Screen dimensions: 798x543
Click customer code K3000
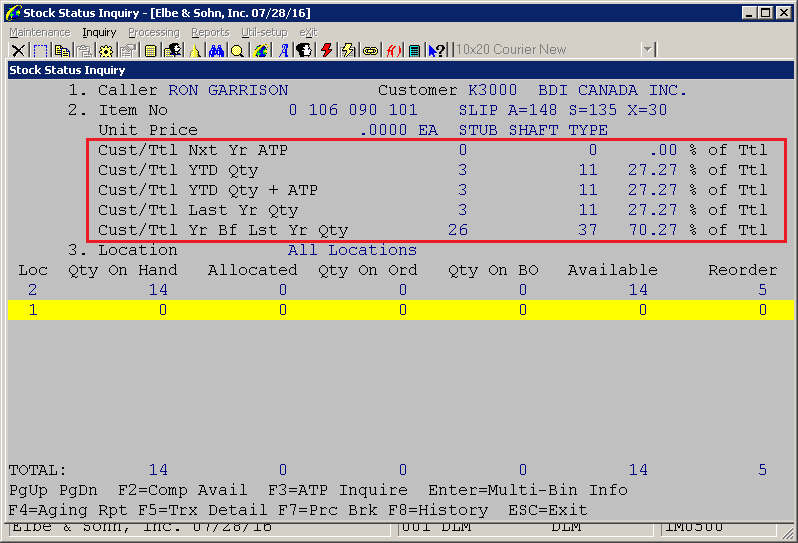tap(492, 90)
